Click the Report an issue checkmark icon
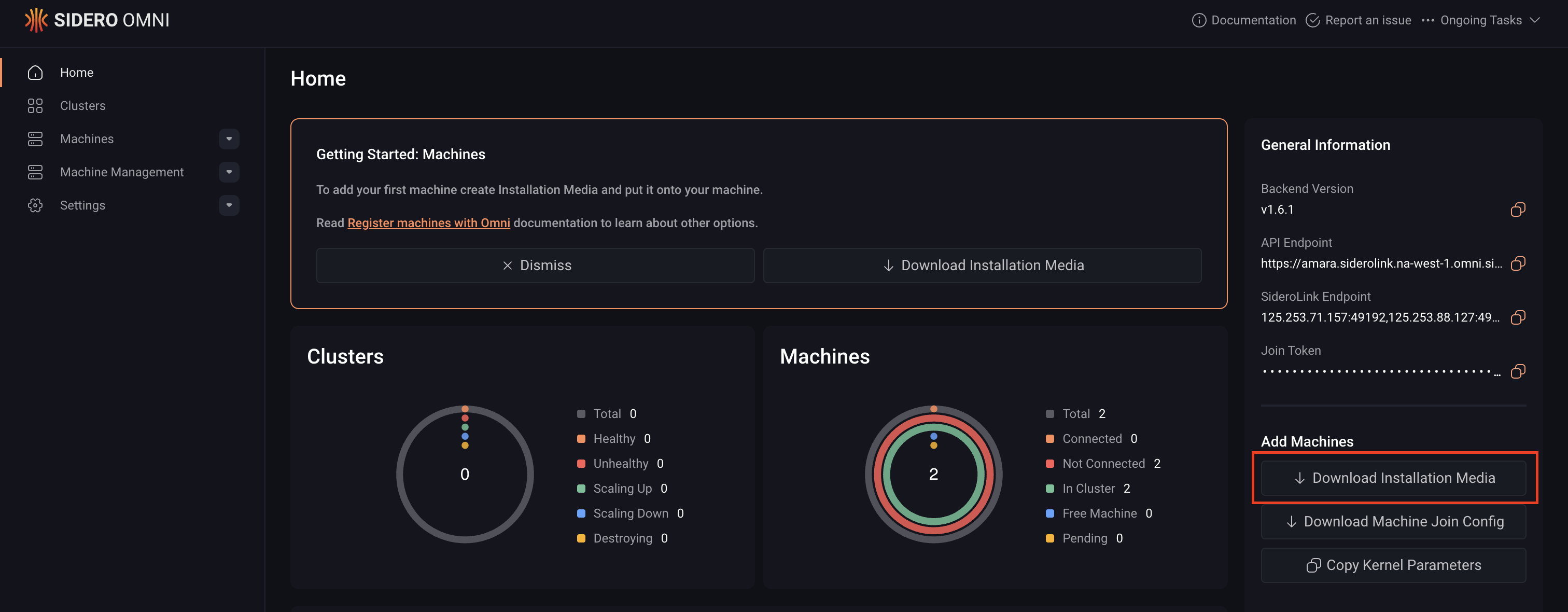Viewport: 1568px width, 612px height. coord(1313,20)
